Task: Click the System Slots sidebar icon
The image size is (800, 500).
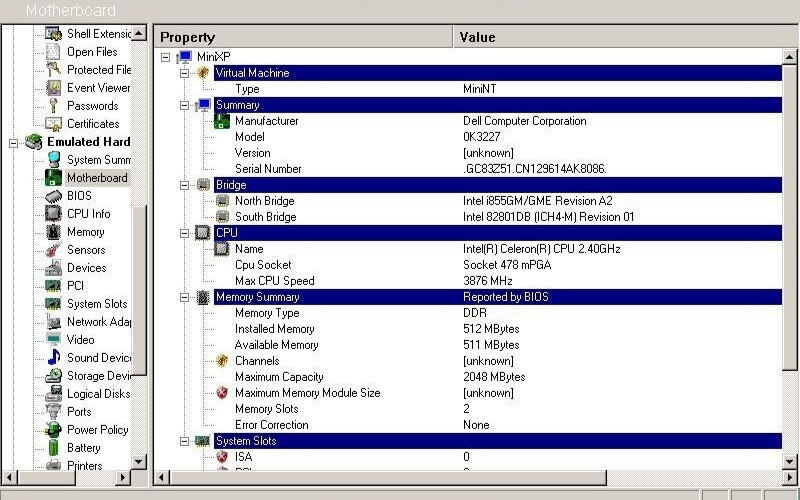Action: (53, 304)
